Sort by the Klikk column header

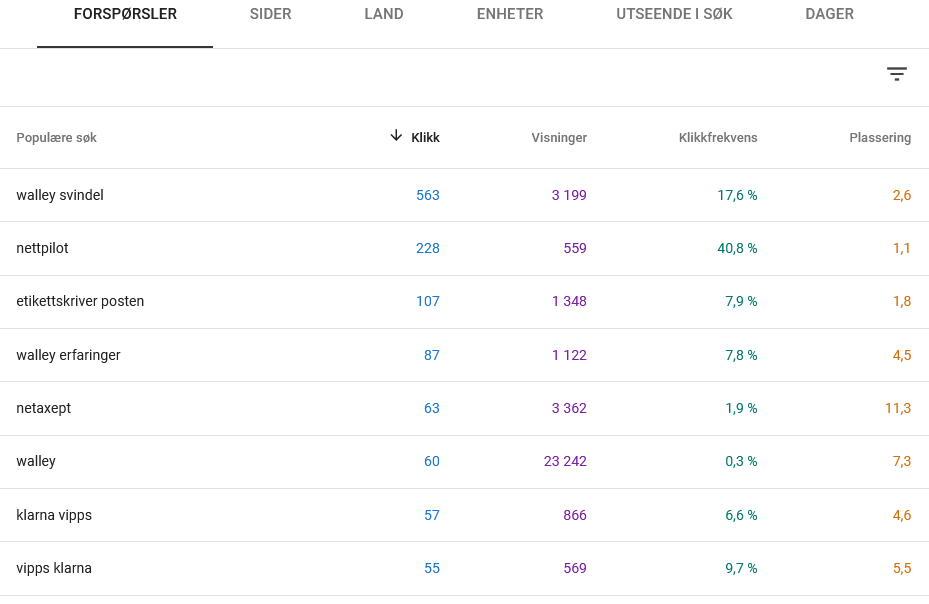click(x=425, y=138)
